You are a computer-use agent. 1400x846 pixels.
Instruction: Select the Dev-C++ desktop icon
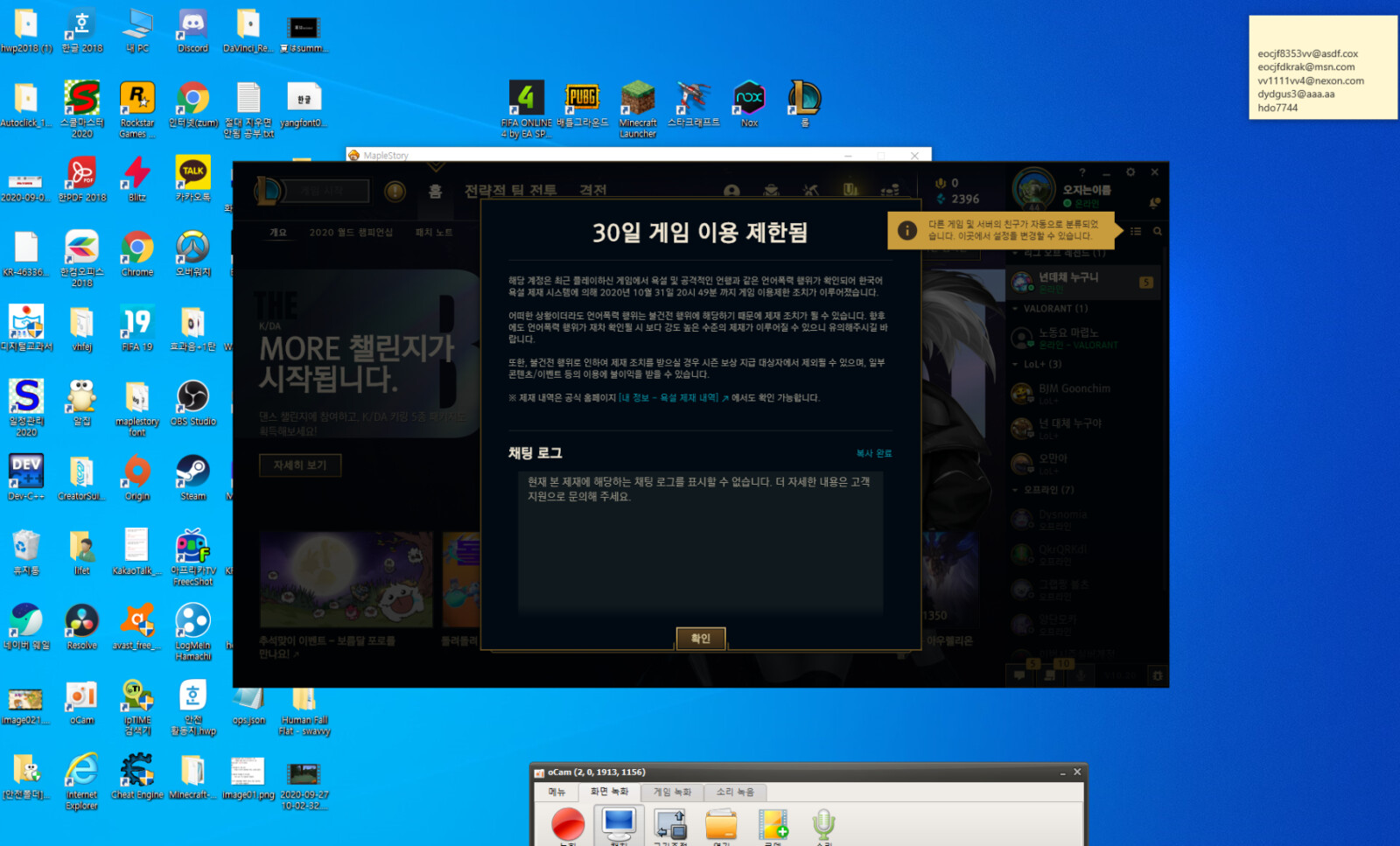[26, 478]
